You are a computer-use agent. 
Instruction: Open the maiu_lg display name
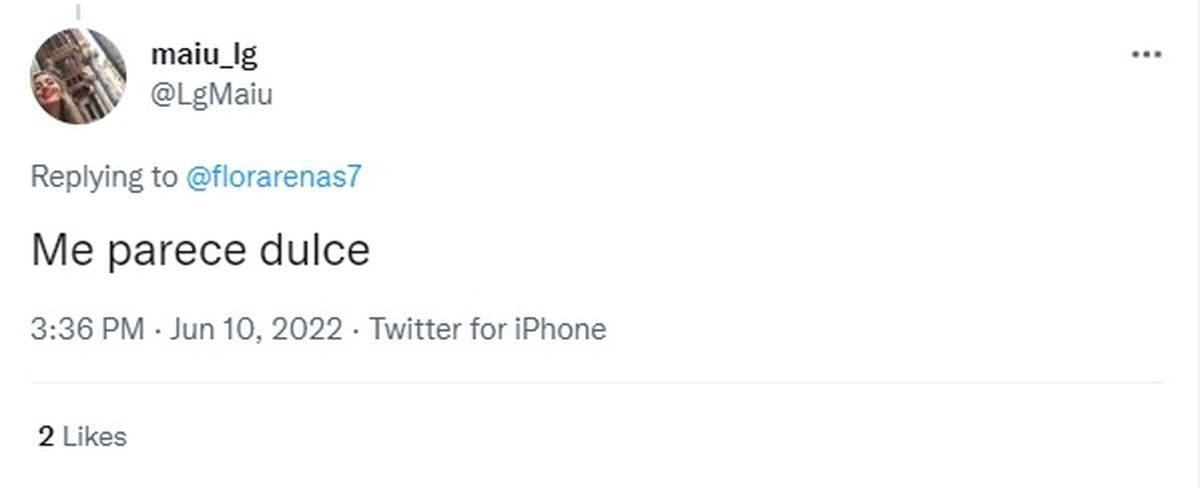click(x=204, y=54)
